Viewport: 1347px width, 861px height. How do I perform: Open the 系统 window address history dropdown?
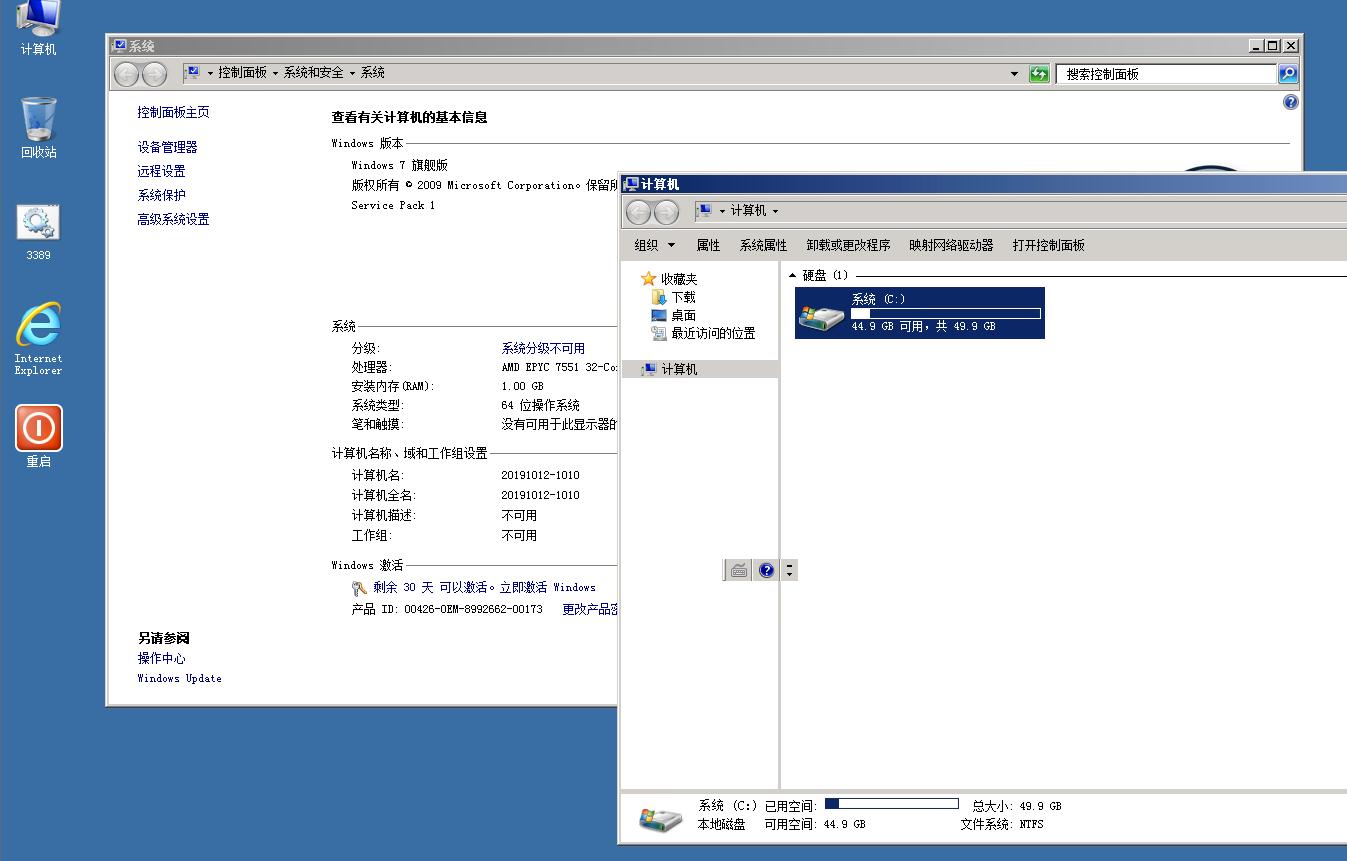pyautogui.click(x=1014, y=73)
